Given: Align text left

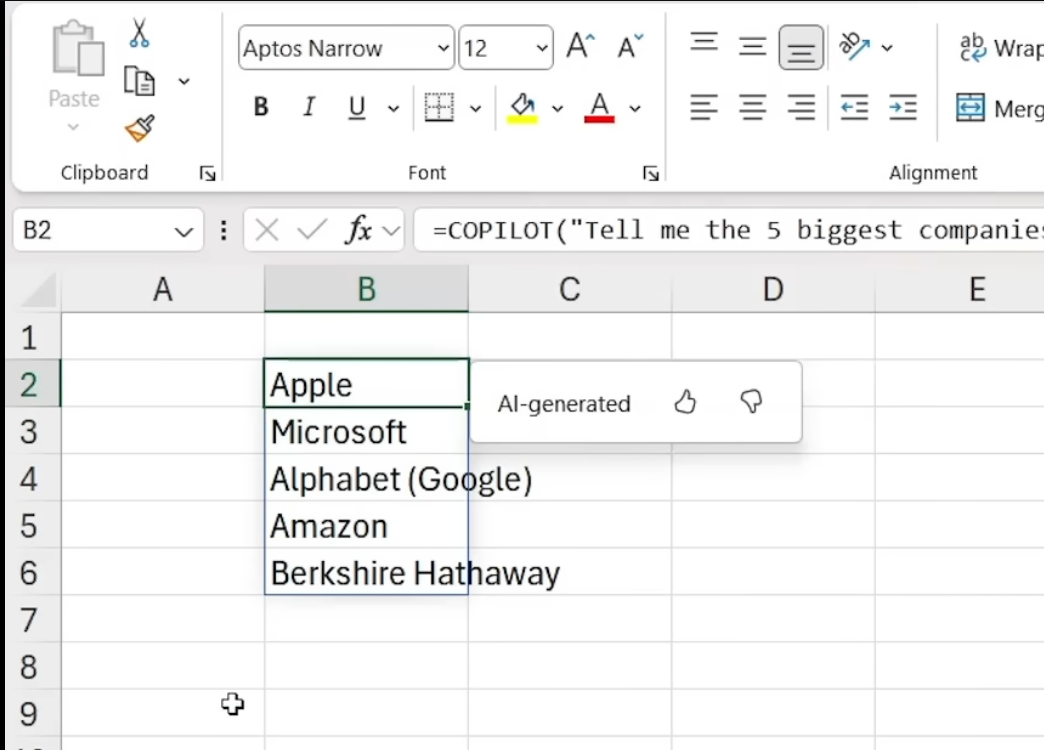Looking at the screenshot, I should (704, 107).
